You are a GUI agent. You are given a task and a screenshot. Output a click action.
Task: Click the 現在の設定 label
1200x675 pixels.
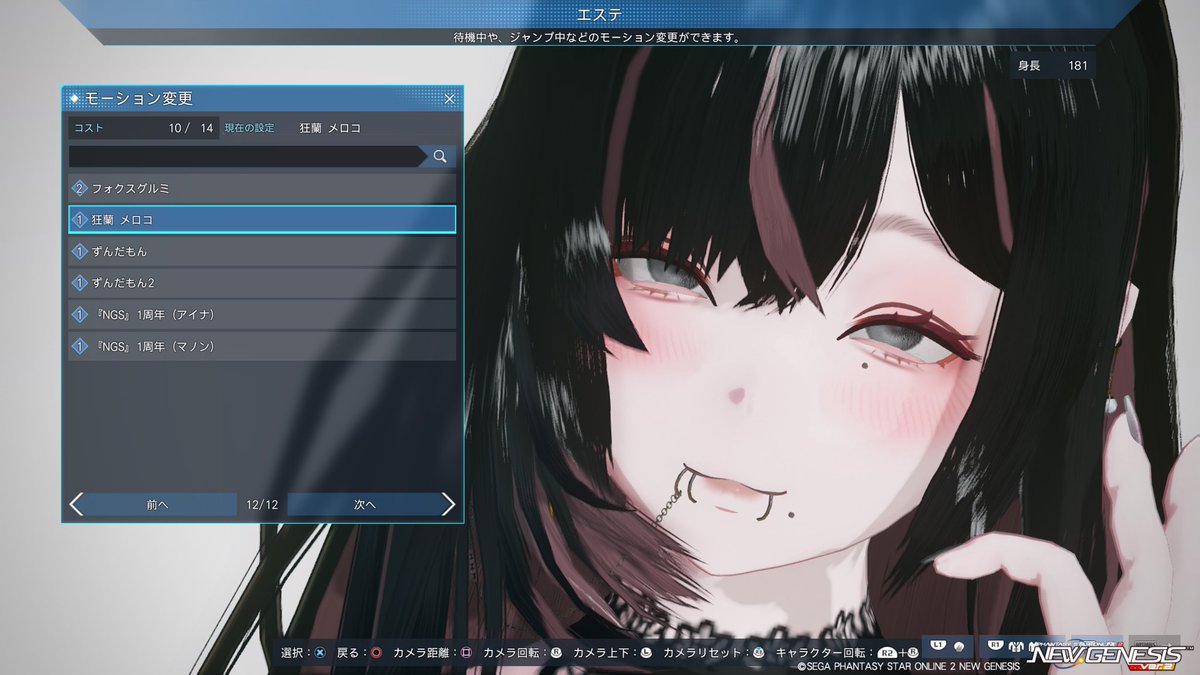pyautogui.click(x=250, y=128)
